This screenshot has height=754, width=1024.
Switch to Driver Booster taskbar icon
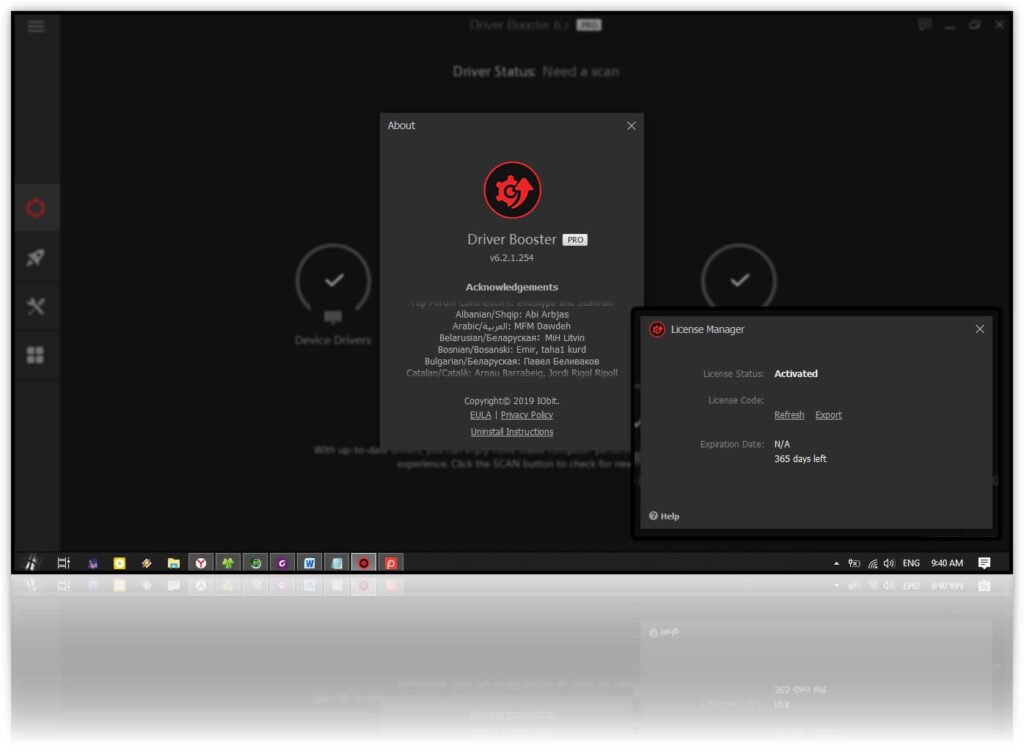click(x=364, y=563)
